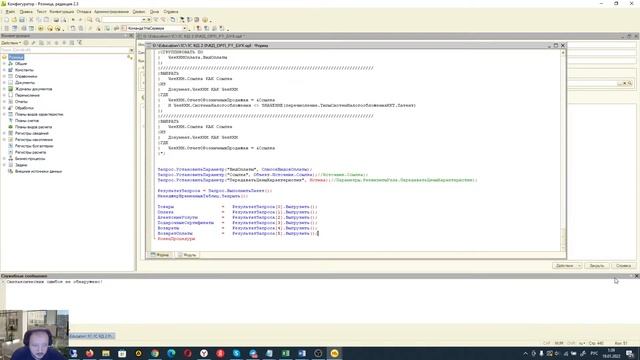The height and width of the screenshot is (360, 640).
Task: Click the Chrome taskbar icon
Action: (x=155, y=353)
